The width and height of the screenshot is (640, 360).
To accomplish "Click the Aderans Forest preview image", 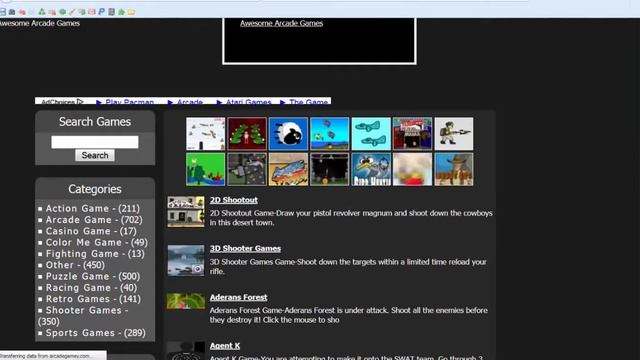I will pyautogui.click(x=186, y=301).
